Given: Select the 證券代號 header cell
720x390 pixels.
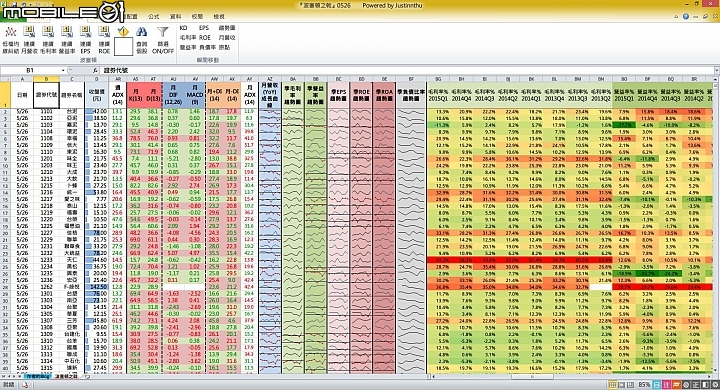Looking at the screenshot, I should point(46,95).
